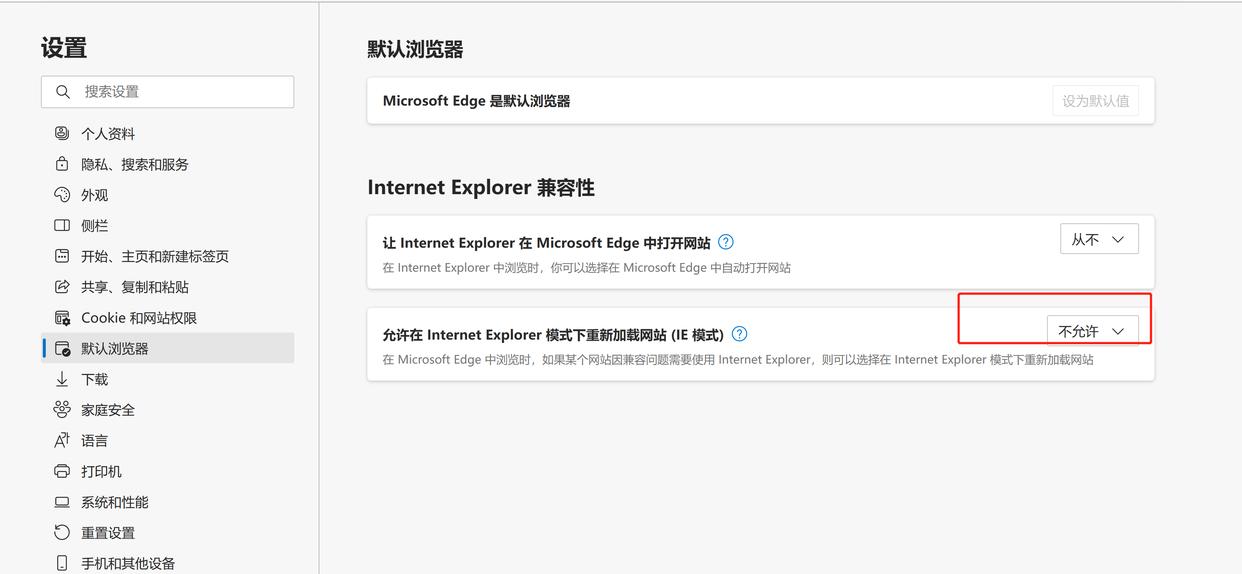
Task: Click the 设置 page title
Action: click(x=64, y=48)
